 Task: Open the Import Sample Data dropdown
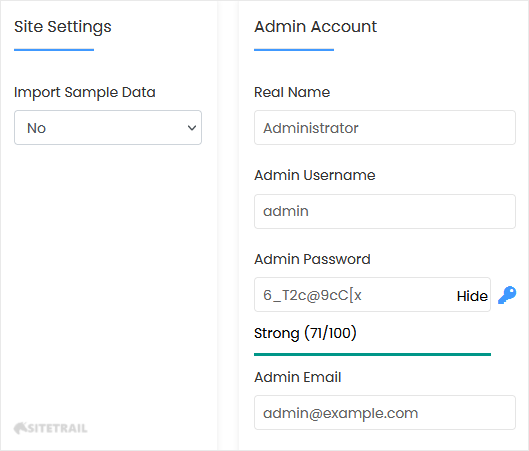point(108,128)
